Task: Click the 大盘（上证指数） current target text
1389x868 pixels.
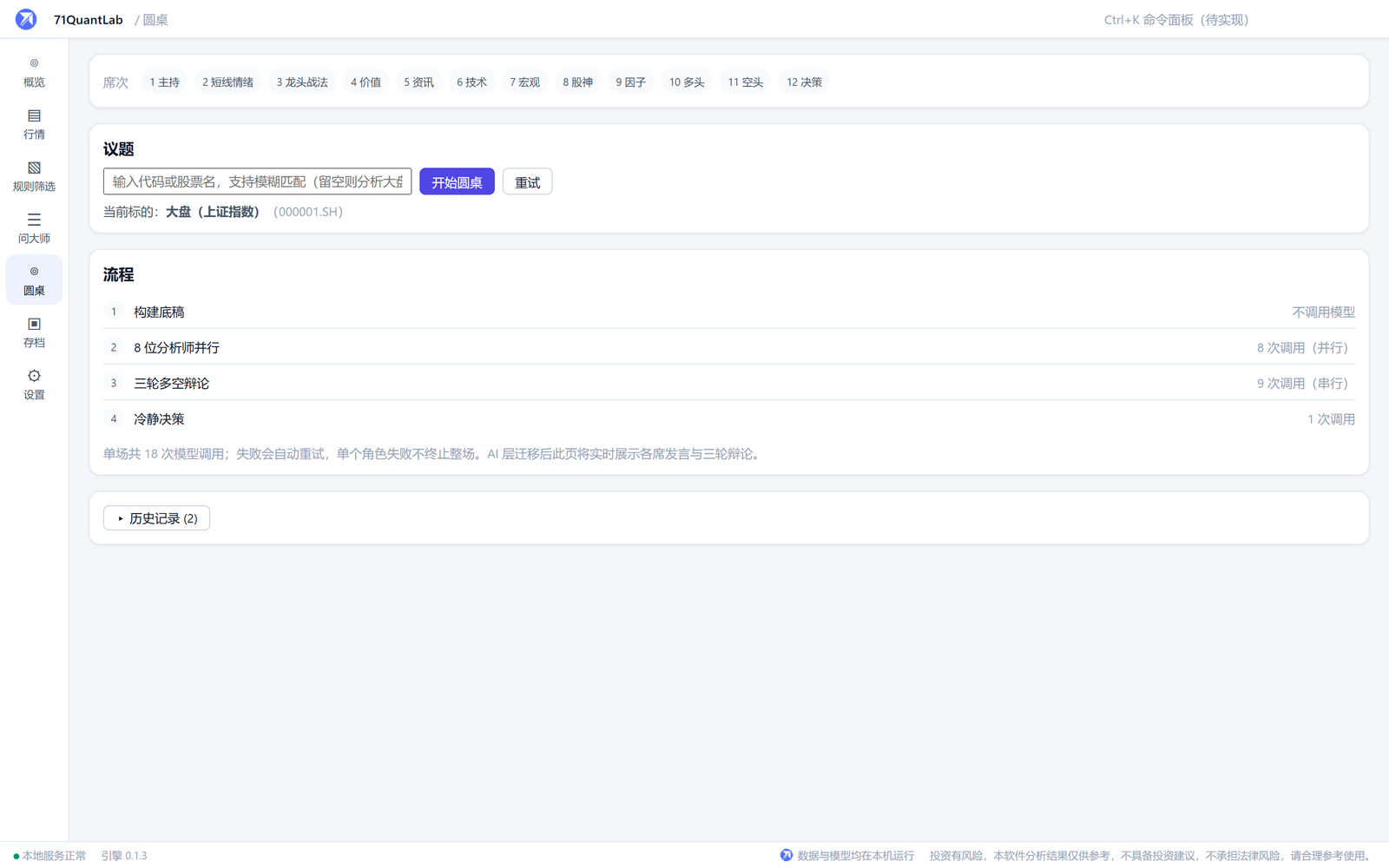Action: point(215,212)
